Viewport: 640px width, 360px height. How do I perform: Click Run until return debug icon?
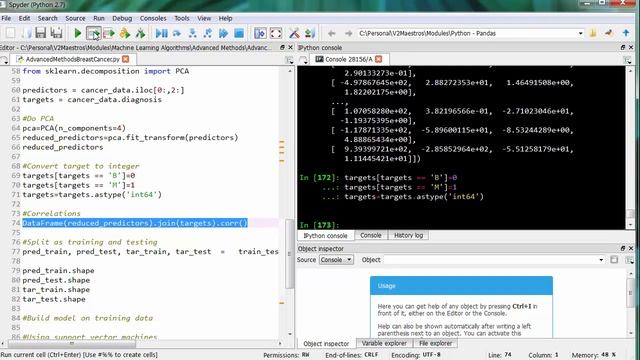pos(208,33)
